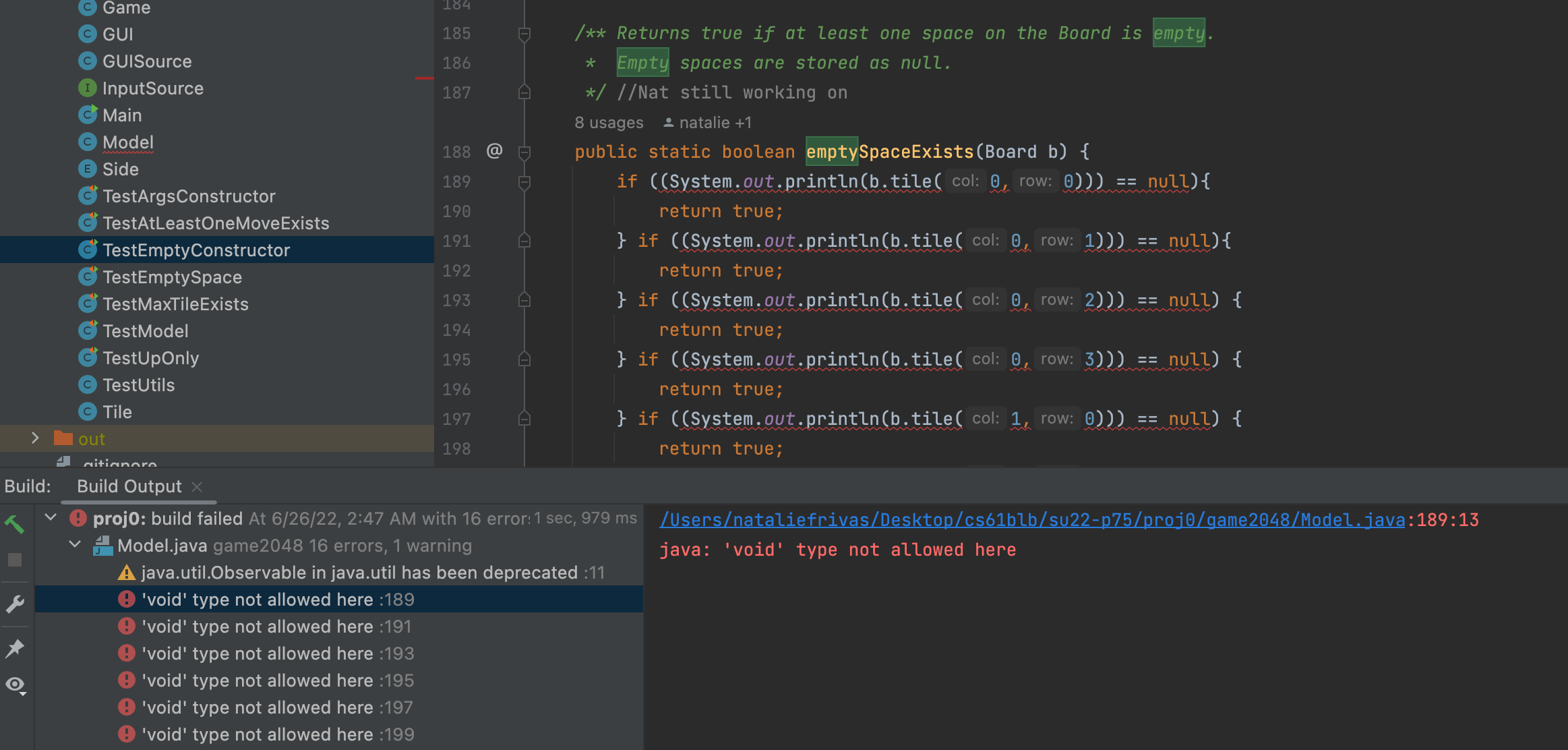Click the @ gutter icon at line 188
The height and width of the screenshot is (750, 1568).
coord(494,151)
